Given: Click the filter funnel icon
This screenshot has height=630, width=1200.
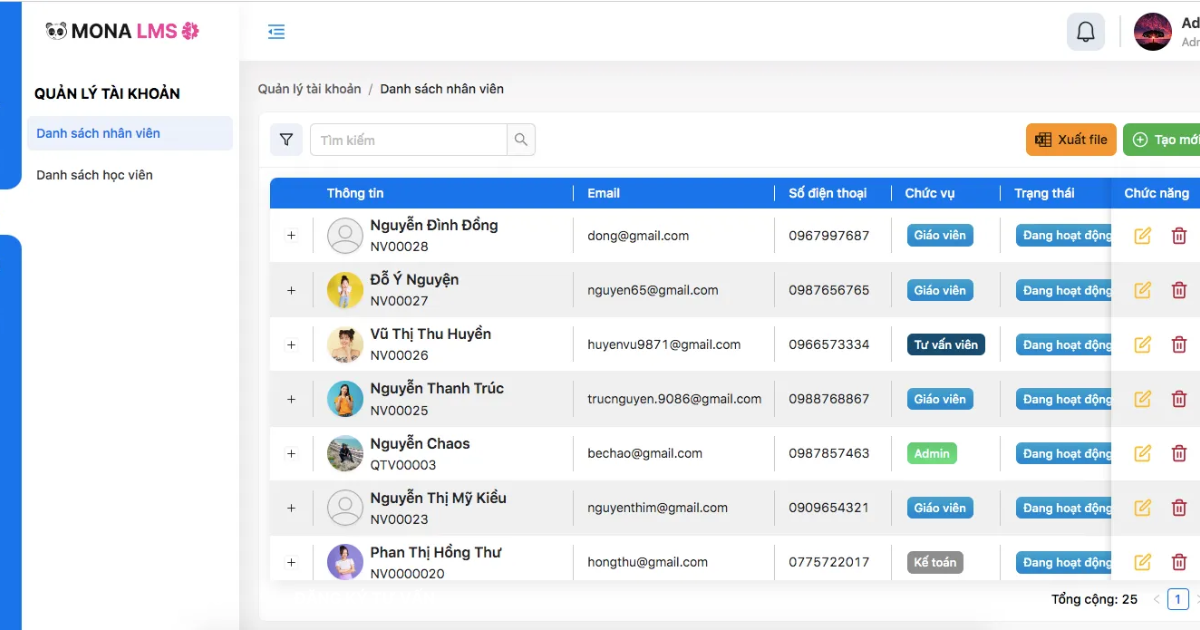Looking at the screenshot, I should [x=286, y=140].
